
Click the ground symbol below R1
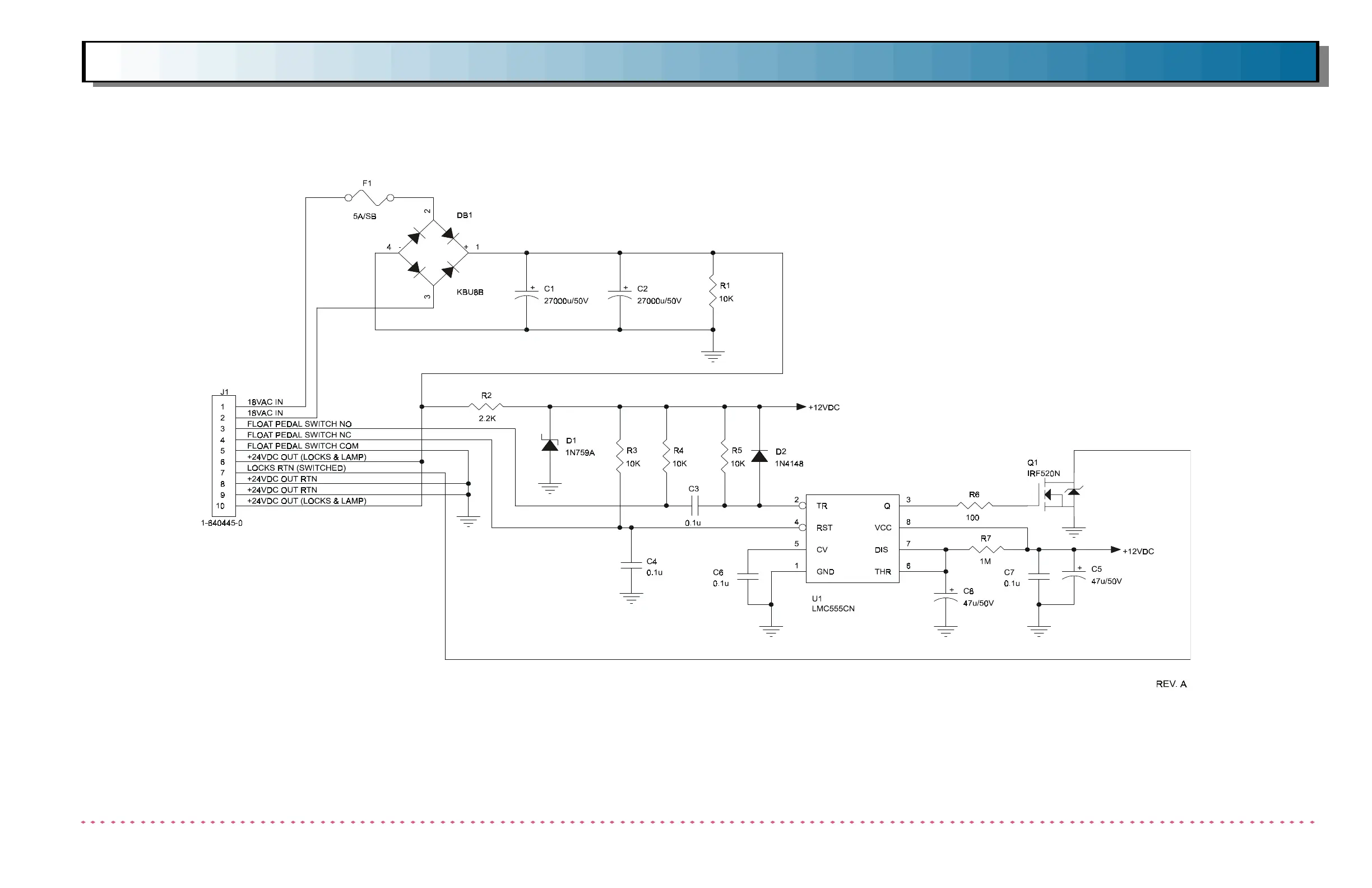713,356
